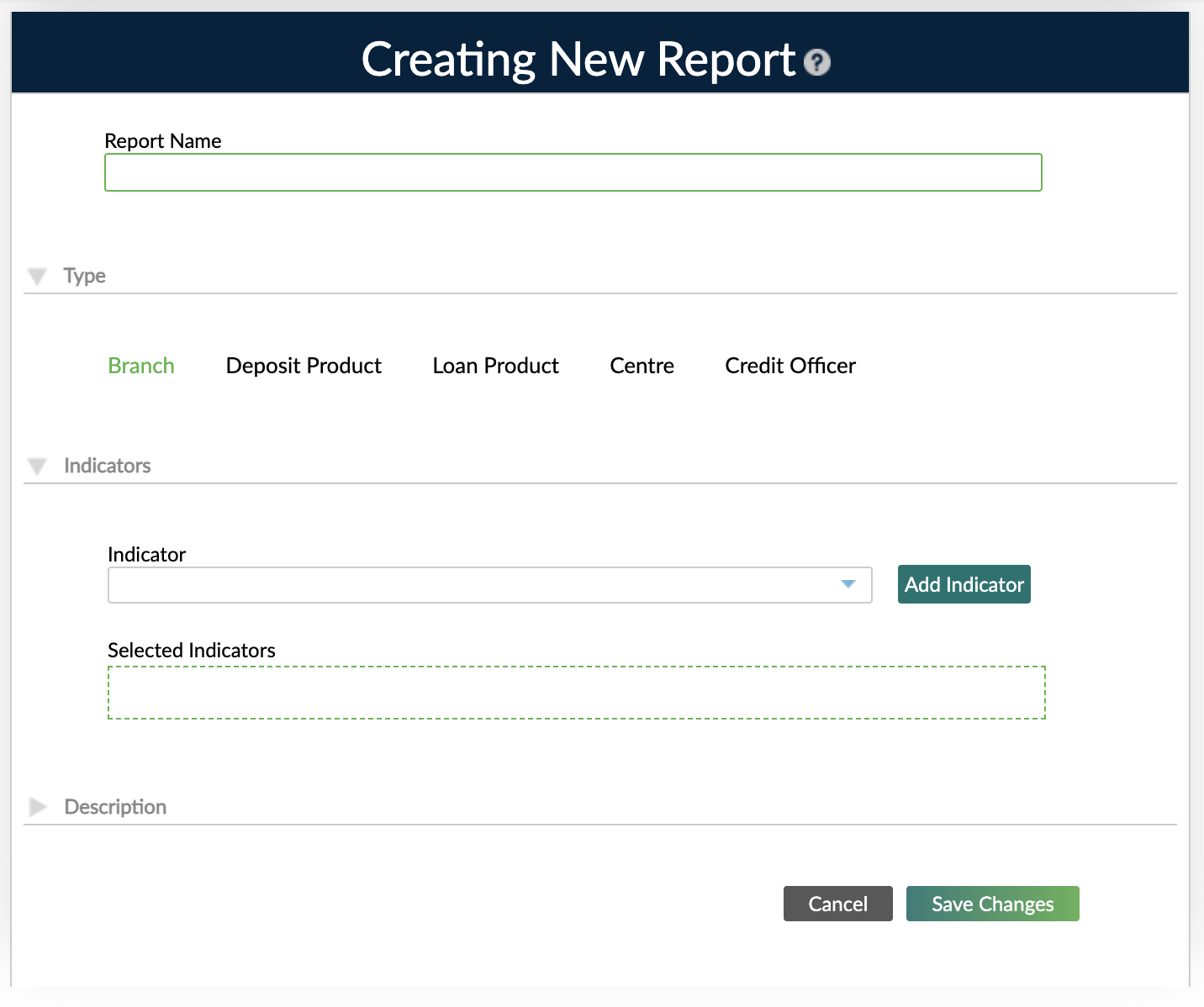This screenshot has width=1204, height=1007.
Task: Click the Selected Indicators dashed box
Action: coord(576,692)
